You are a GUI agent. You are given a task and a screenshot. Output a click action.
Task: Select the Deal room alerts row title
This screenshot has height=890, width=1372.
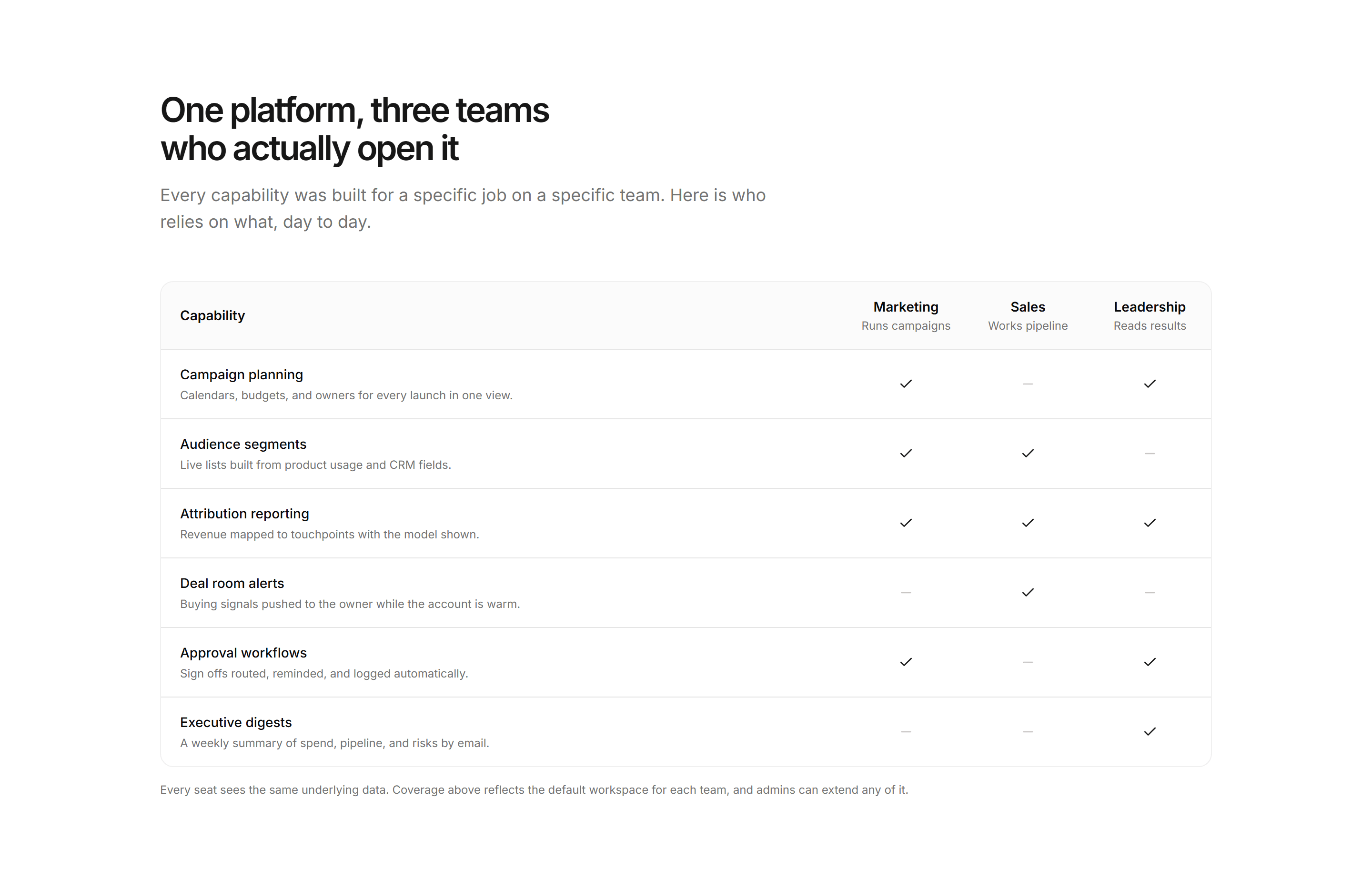(232, 583)
